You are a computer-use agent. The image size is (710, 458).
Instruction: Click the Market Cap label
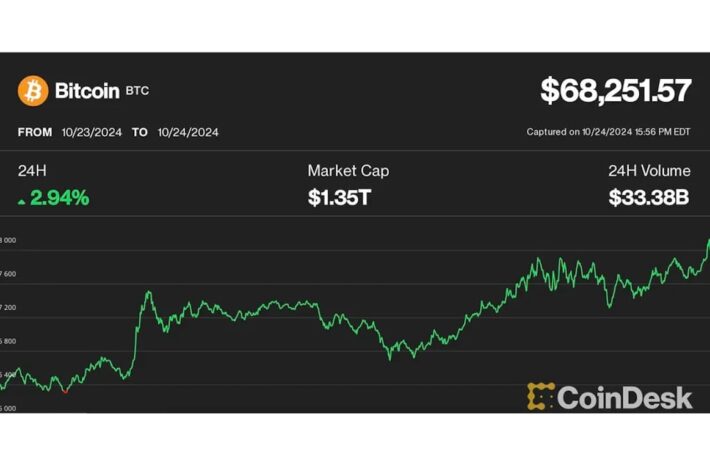(348, 171)
